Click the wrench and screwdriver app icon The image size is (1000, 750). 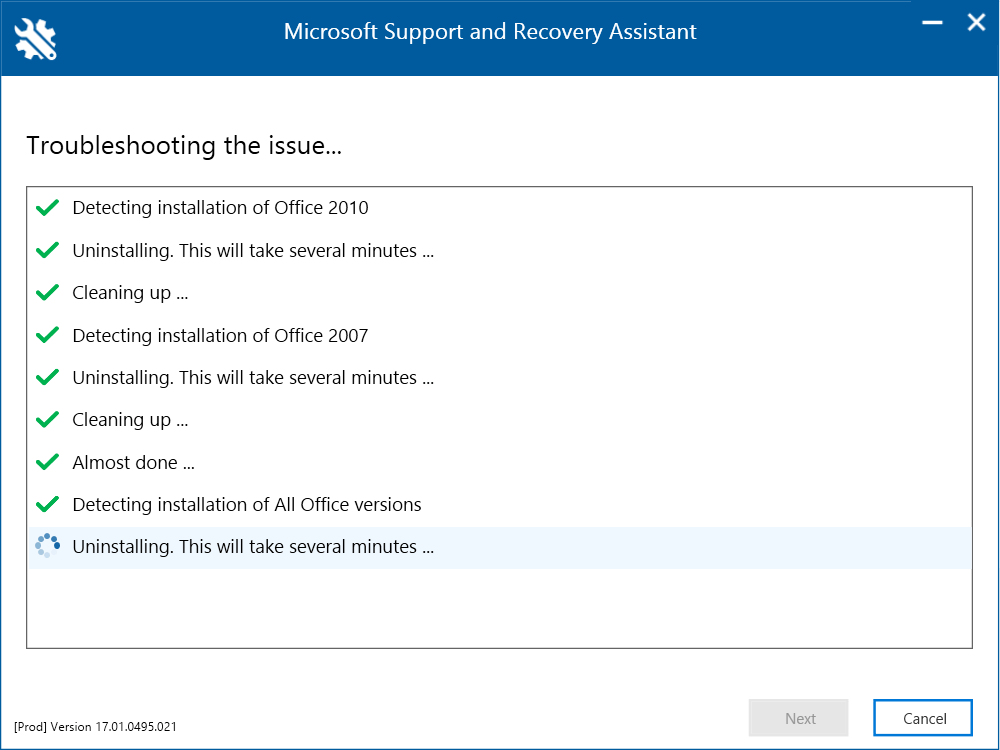coord(36,38)
